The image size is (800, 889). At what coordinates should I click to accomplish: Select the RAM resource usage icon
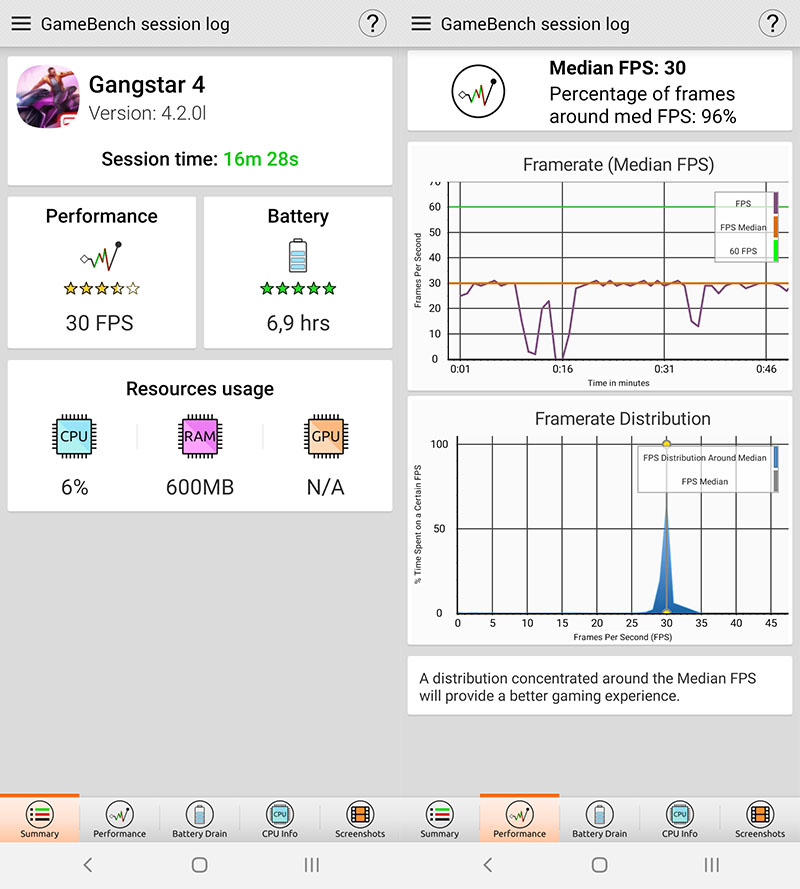[200, 436]
